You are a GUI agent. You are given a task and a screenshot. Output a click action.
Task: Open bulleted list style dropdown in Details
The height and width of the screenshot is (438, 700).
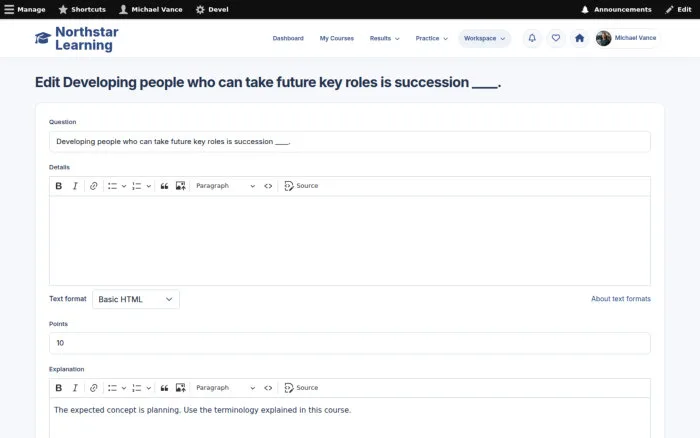(124, 186)
